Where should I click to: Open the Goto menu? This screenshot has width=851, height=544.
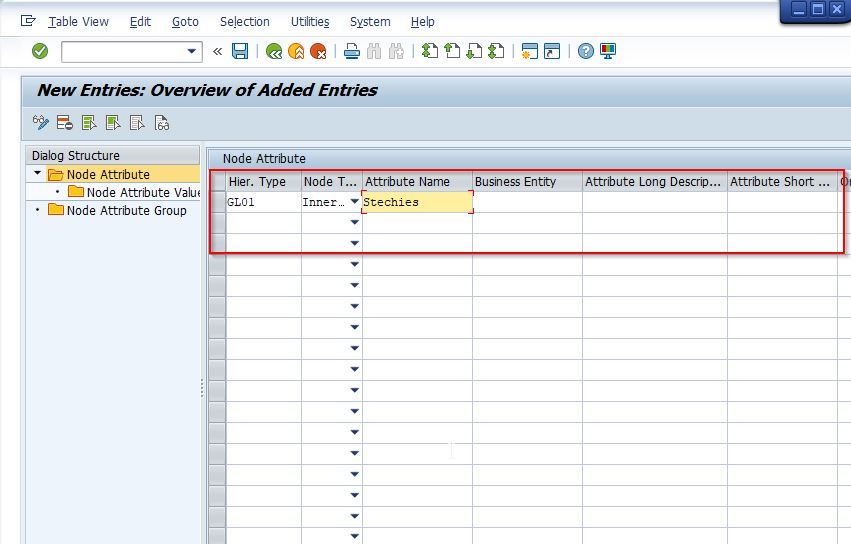[x=185, y=22]
